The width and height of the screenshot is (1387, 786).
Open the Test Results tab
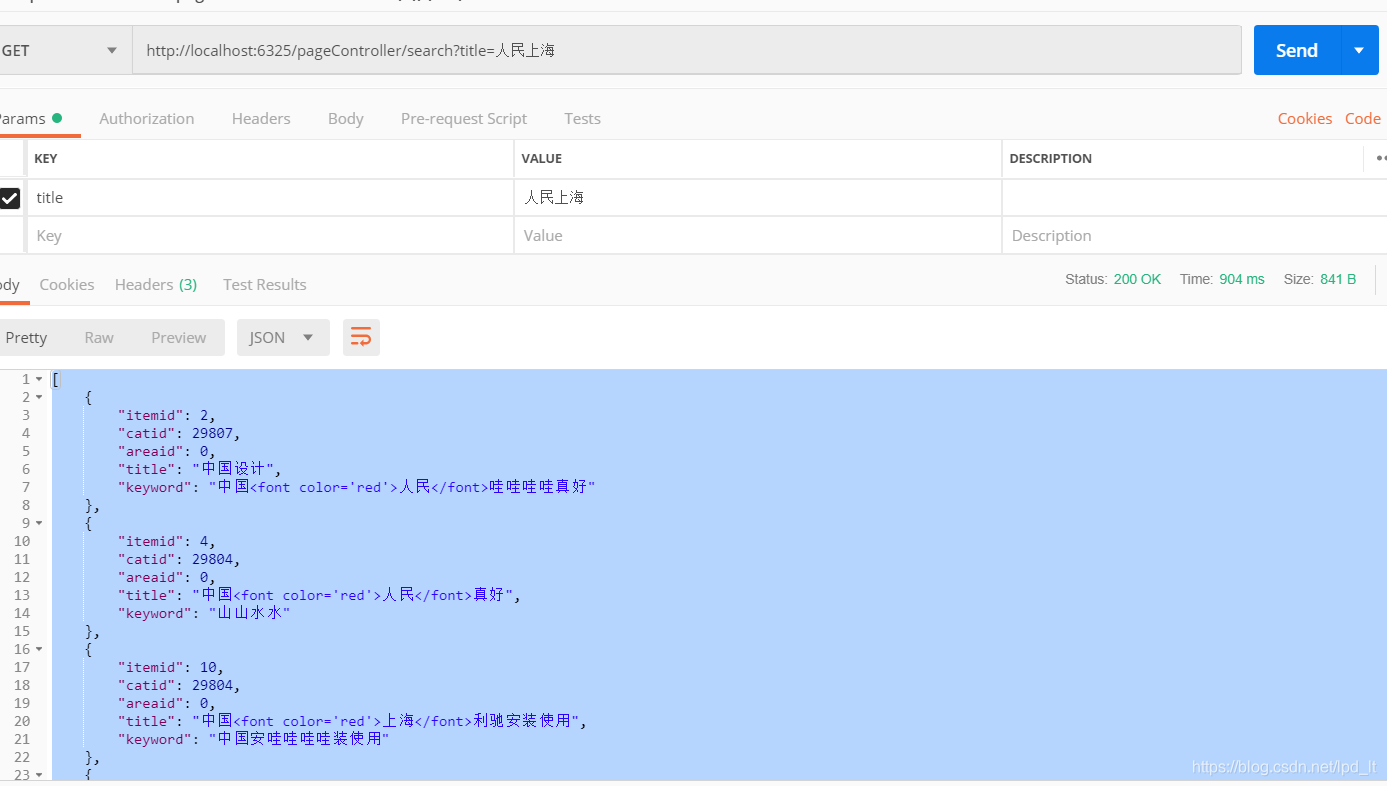point(265,284)
